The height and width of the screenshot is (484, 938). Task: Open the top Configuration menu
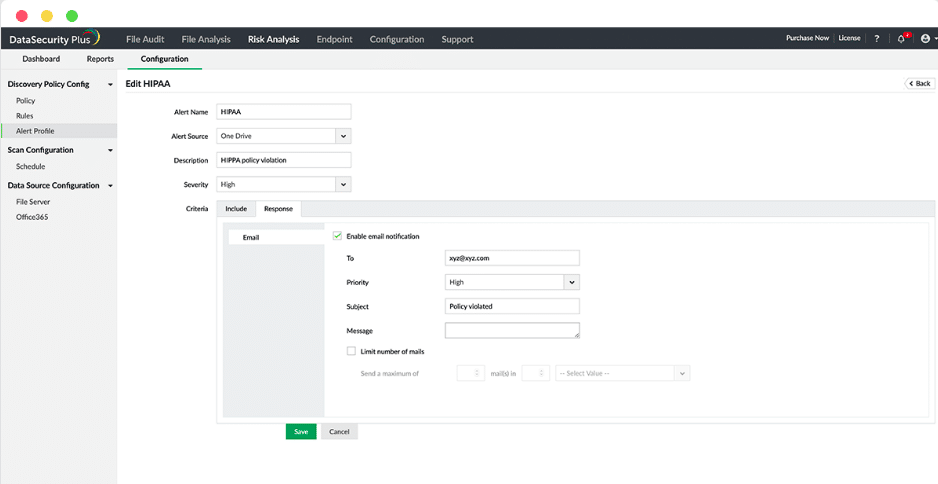(x=397, y=39)
